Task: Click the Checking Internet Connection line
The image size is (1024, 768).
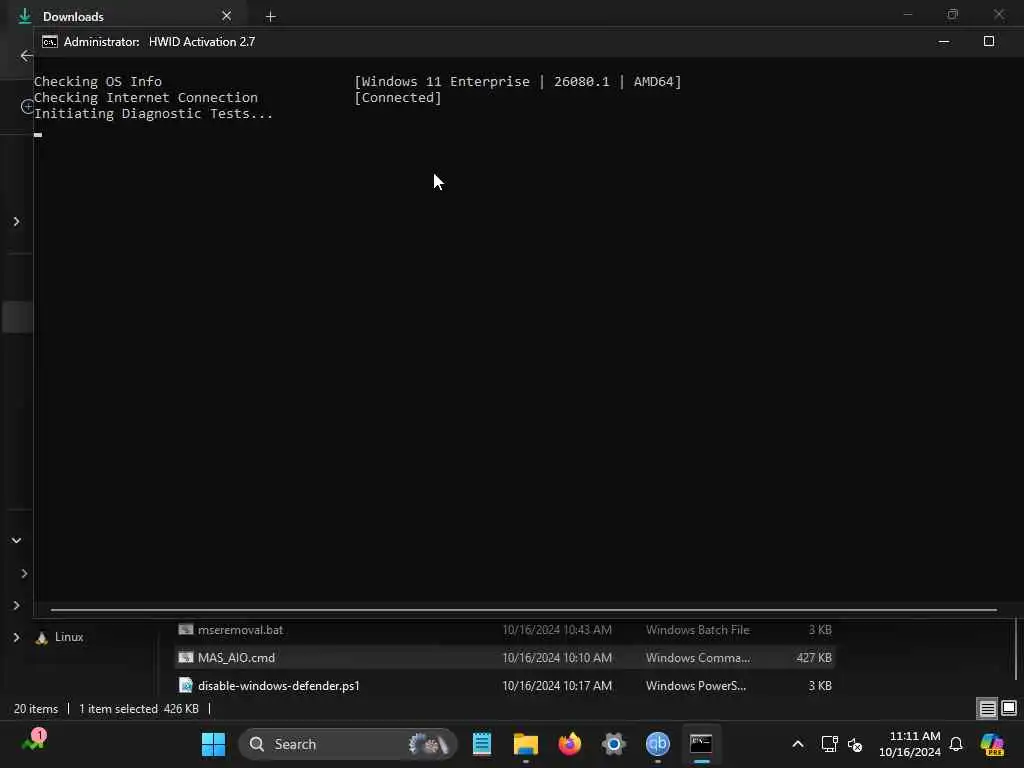Action: [x=146, y=98]
